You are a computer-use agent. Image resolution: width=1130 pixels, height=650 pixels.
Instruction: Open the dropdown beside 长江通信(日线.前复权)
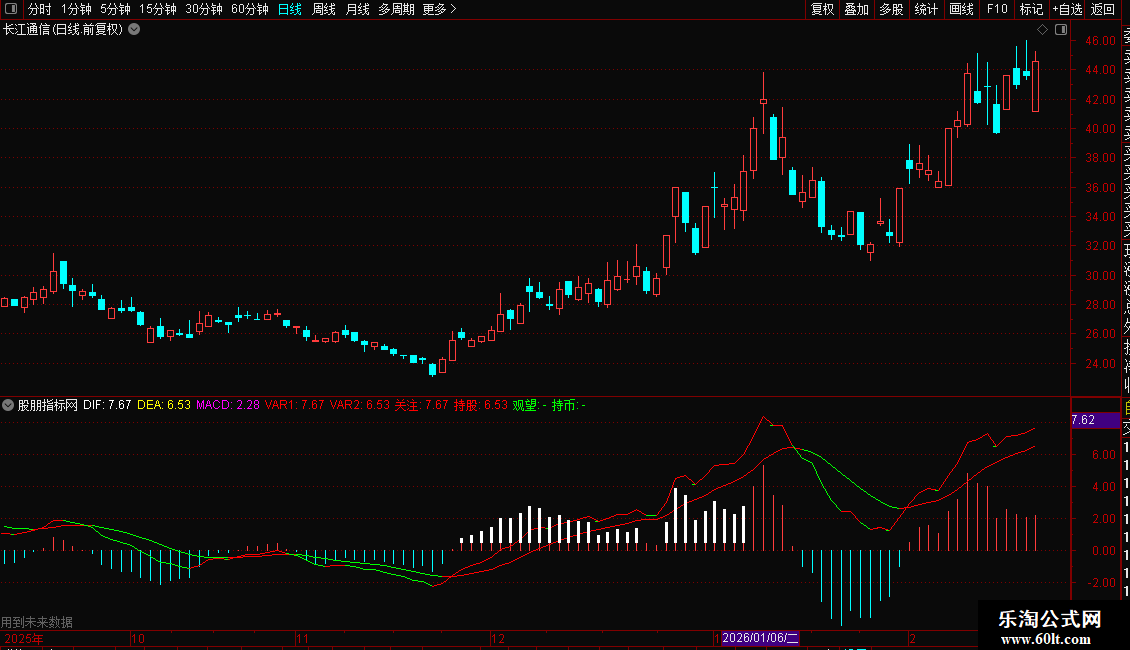pyautogui.click(x=134, y=30)
